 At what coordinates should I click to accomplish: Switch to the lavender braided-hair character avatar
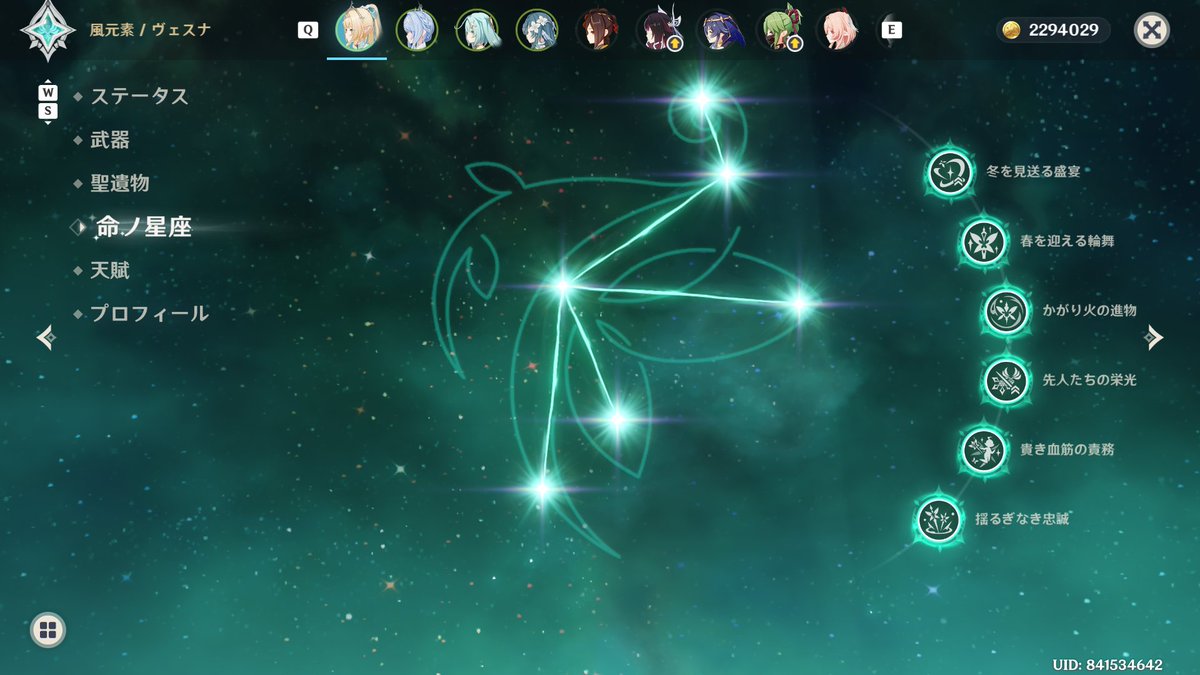pyautogui.click(x=416, y=30)
